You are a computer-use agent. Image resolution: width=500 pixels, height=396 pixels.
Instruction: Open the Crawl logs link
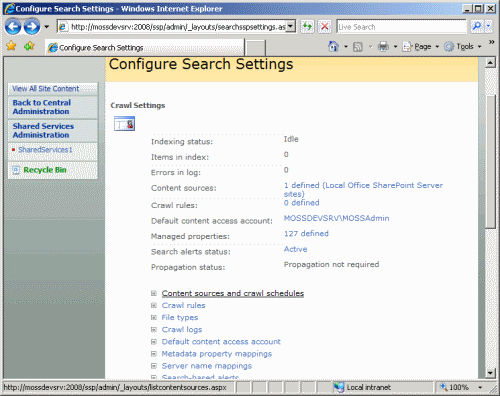tap(182, 329)
